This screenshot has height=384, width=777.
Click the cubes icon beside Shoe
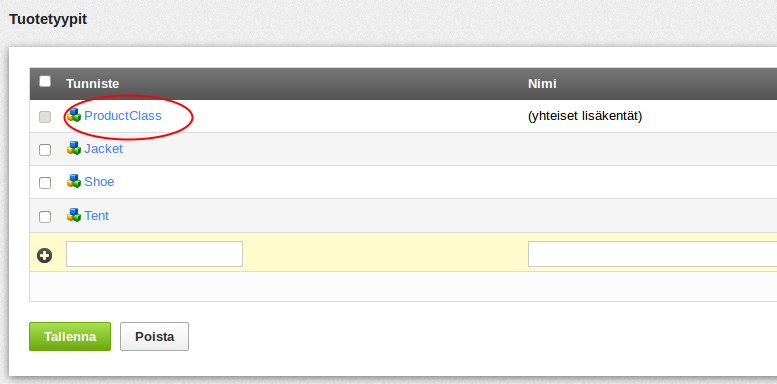click(74, 181)
